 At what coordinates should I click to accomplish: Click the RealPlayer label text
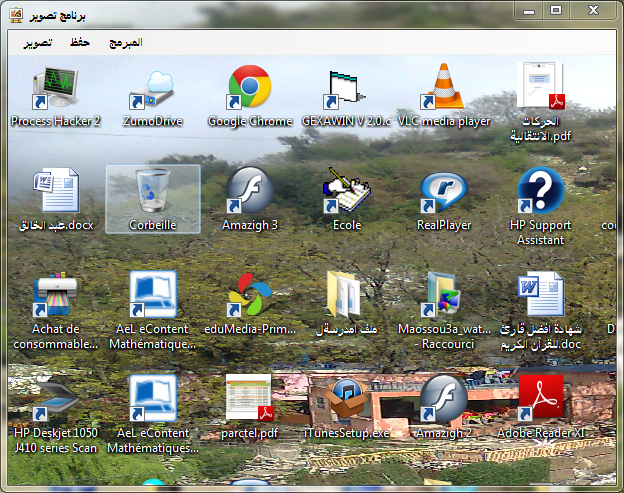click(444, 225)
